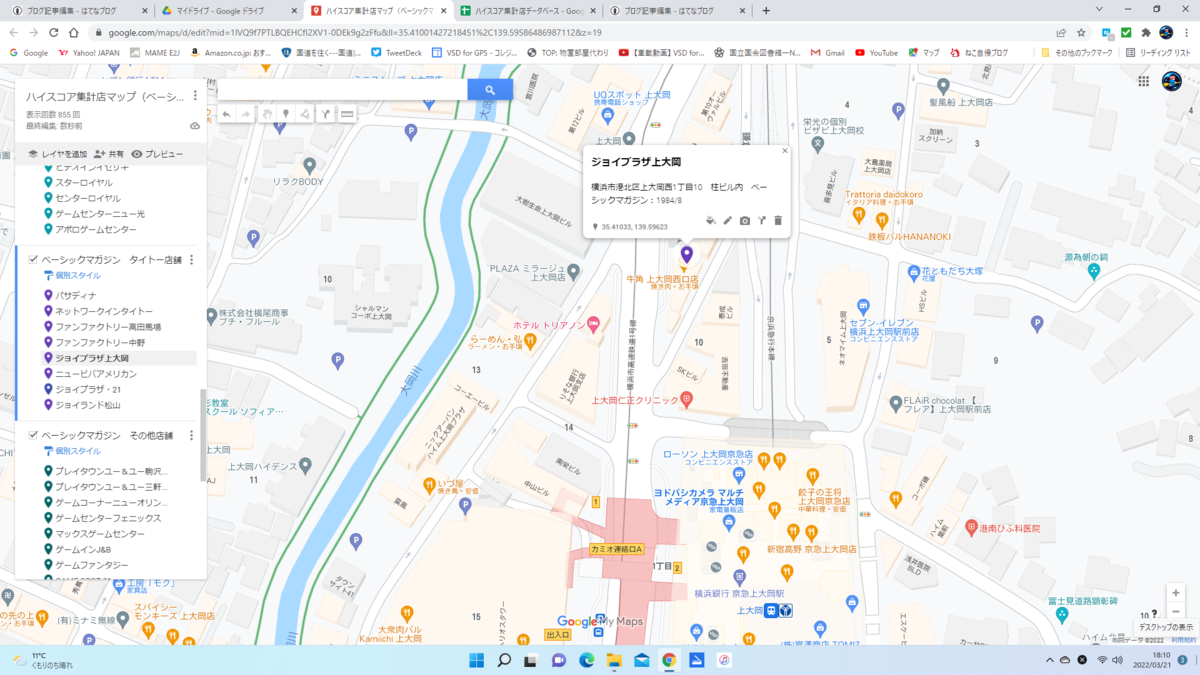Select ファンファクトリー中野 list item
1200x675 pixels.
(x=100, y=342)
